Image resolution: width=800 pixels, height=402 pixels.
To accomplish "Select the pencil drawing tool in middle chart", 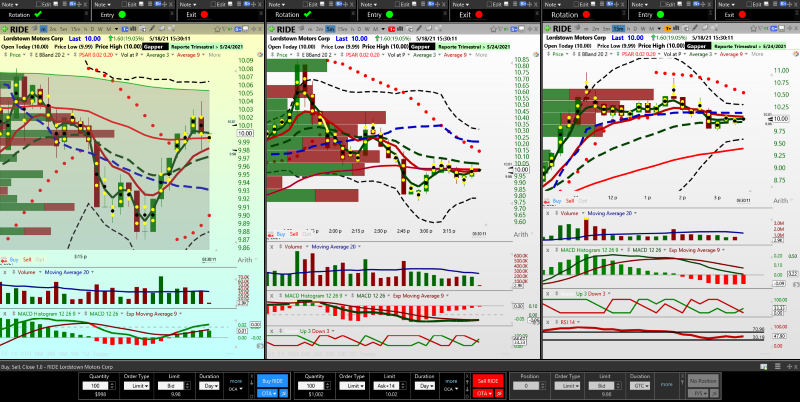I will pos(419,29).
